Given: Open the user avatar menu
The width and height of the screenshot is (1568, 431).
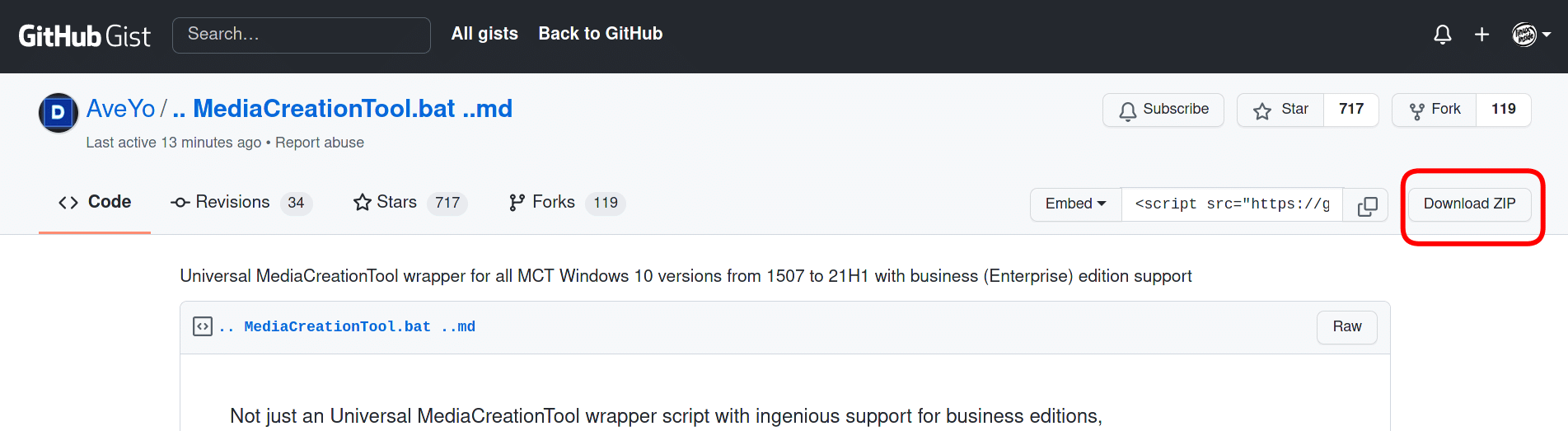Looking at the screenshot, I should pos(1531,35).
